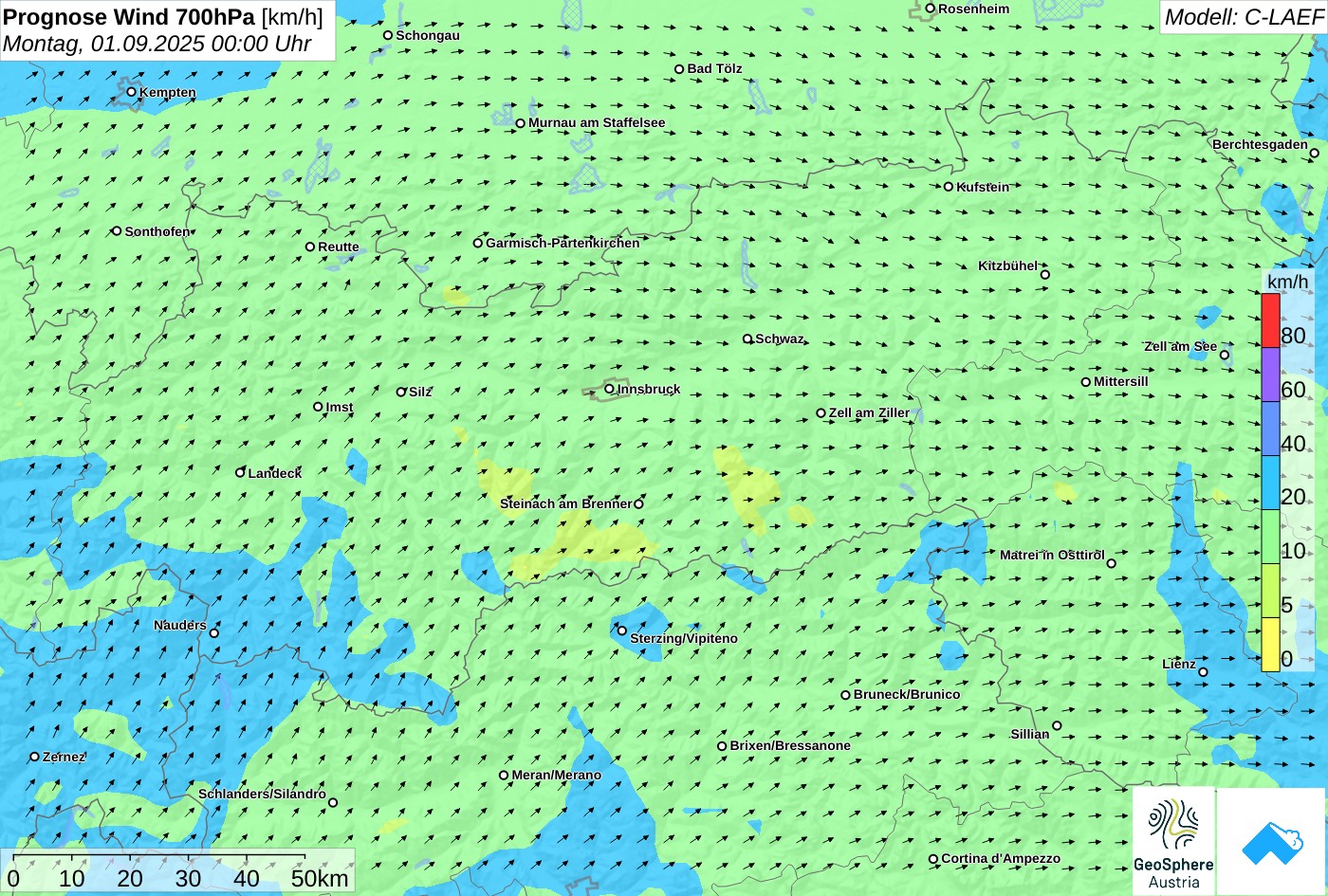Click the Sterzing/Vipiteno location marker

pyautogui.click(x=622, y=631)
